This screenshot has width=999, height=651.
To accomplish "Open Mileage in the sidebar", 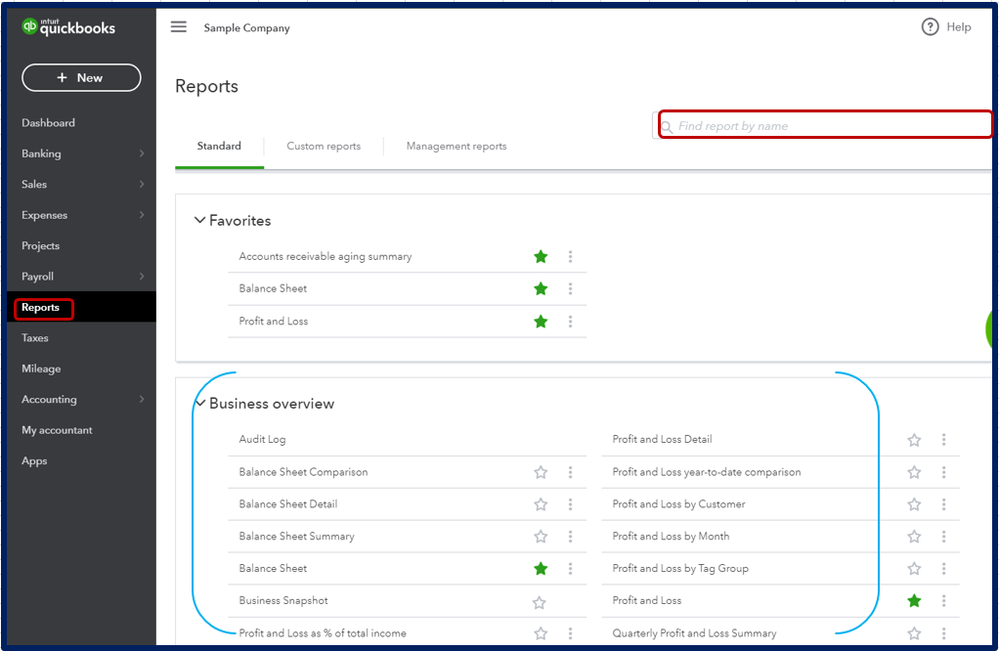I will coord(41,369).
